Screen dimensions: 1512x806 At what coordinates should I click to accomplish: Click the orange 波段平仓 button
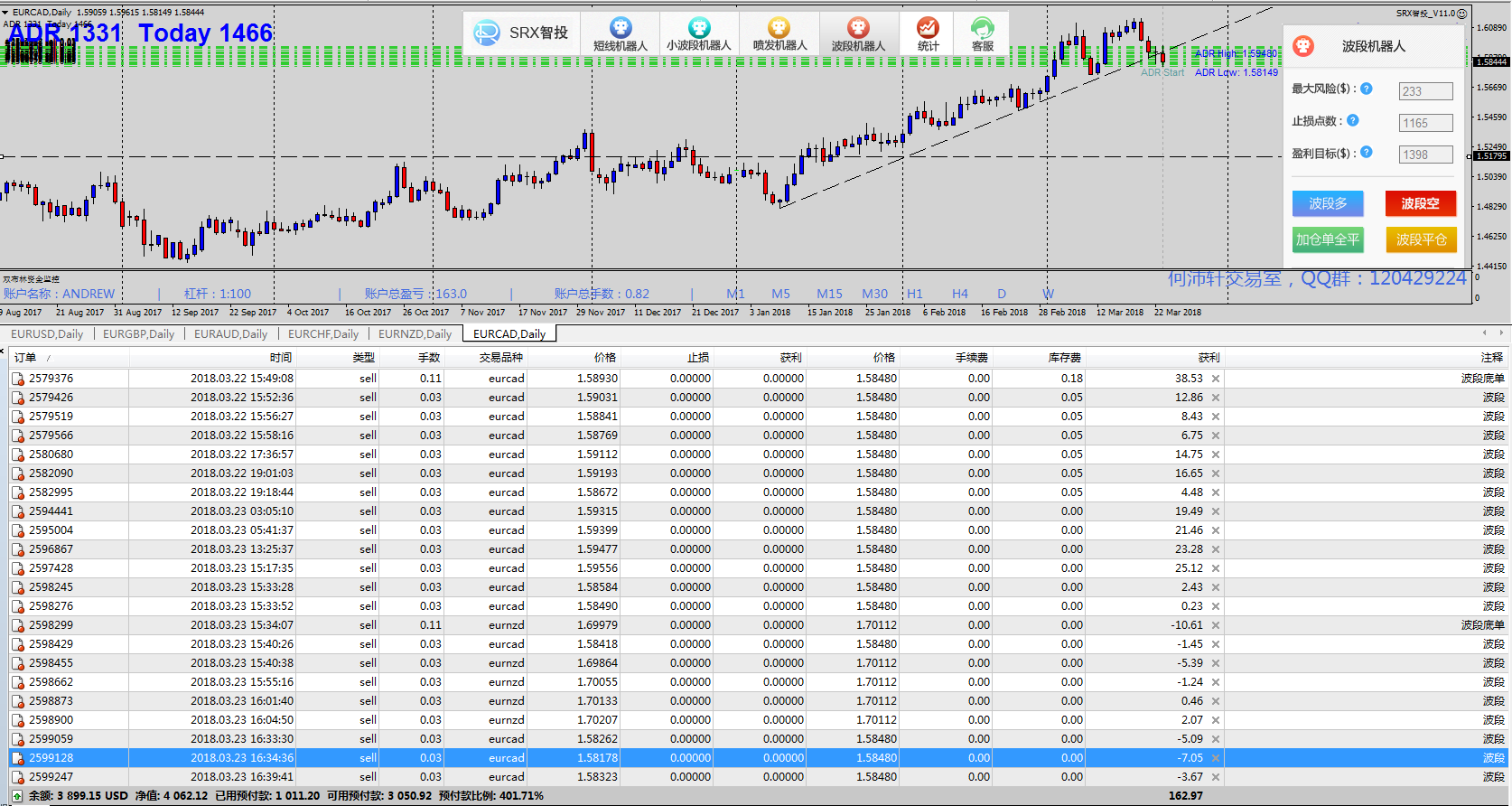click(1421, 239)
